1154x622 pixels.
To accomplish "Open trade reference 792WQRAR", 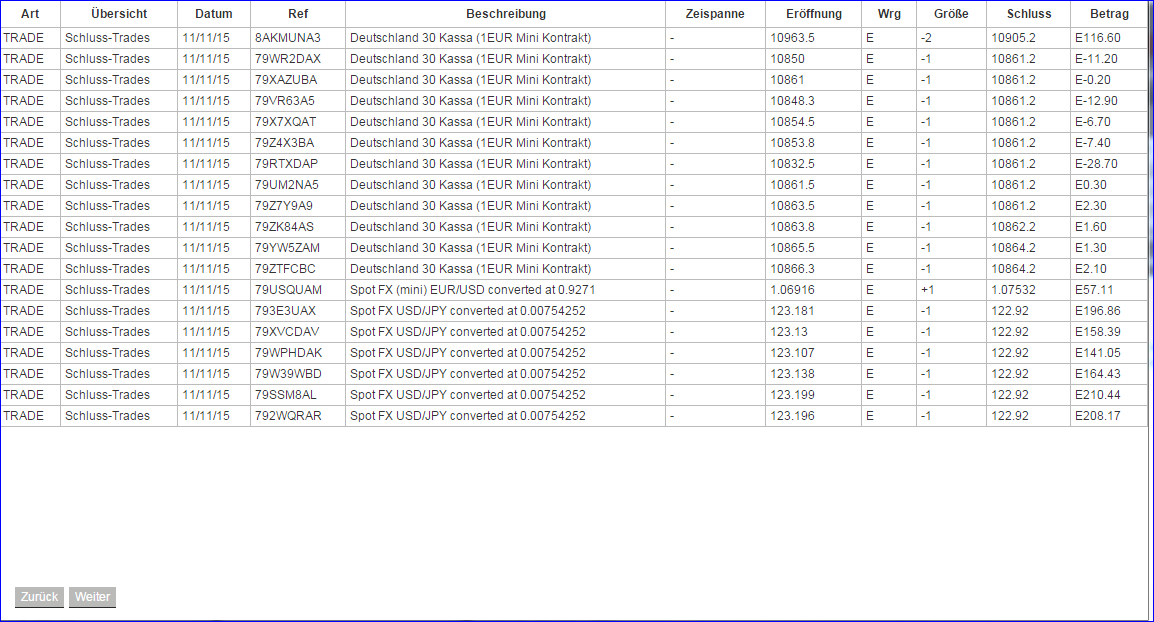I will (297, 415).
